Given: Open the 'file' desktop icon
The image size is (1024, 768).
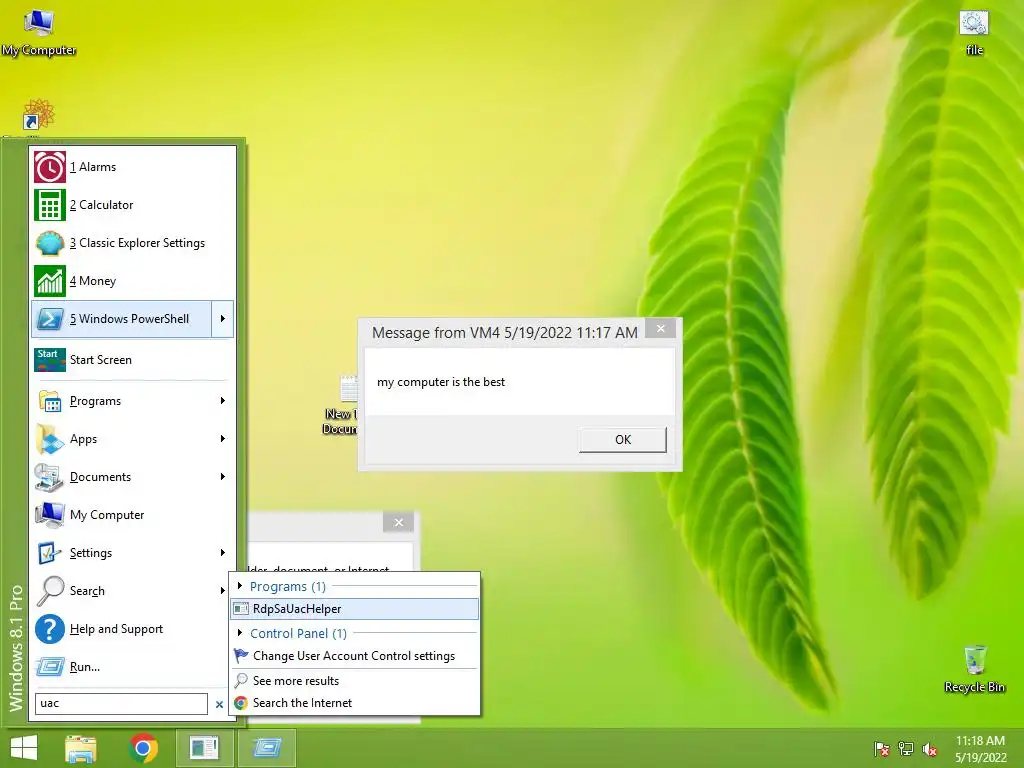Looking at the screenshot, I should point(974,33).
